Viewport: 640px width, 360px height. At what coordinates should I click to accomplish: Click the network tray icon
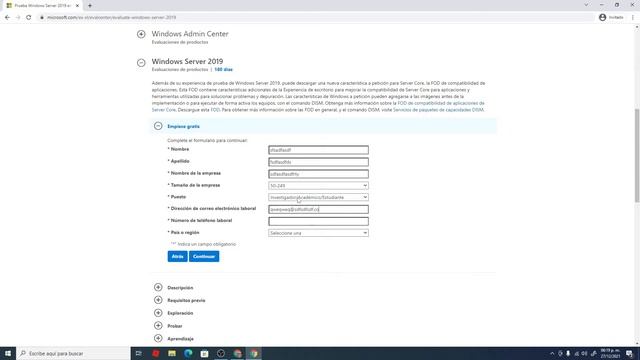tap(577, 353)
